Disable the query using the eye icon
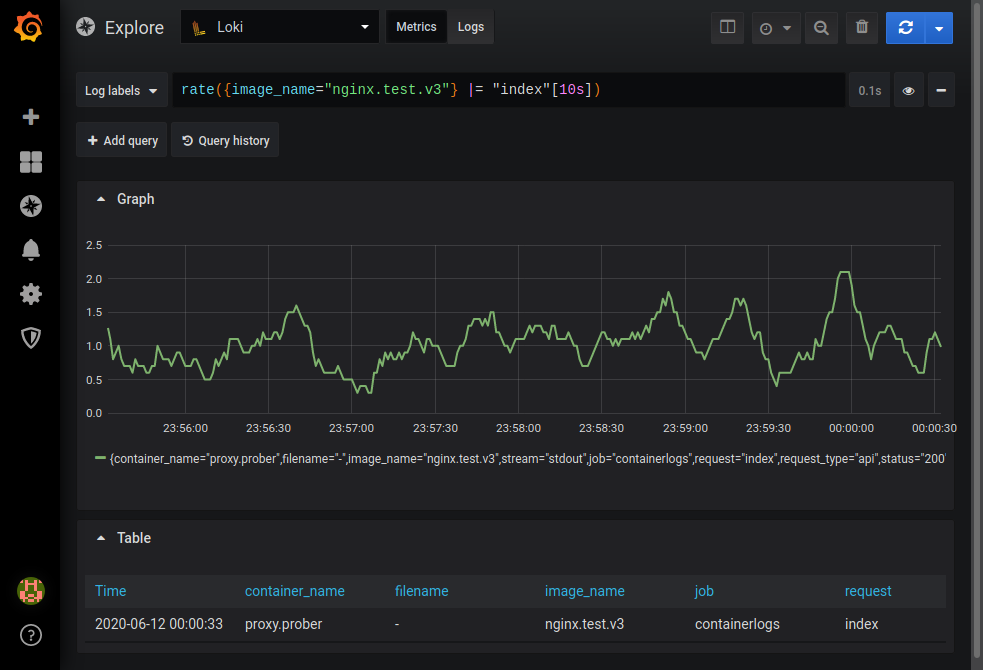Image resolution: width=983 pixels, height=670 pixels. pos(908,90)
